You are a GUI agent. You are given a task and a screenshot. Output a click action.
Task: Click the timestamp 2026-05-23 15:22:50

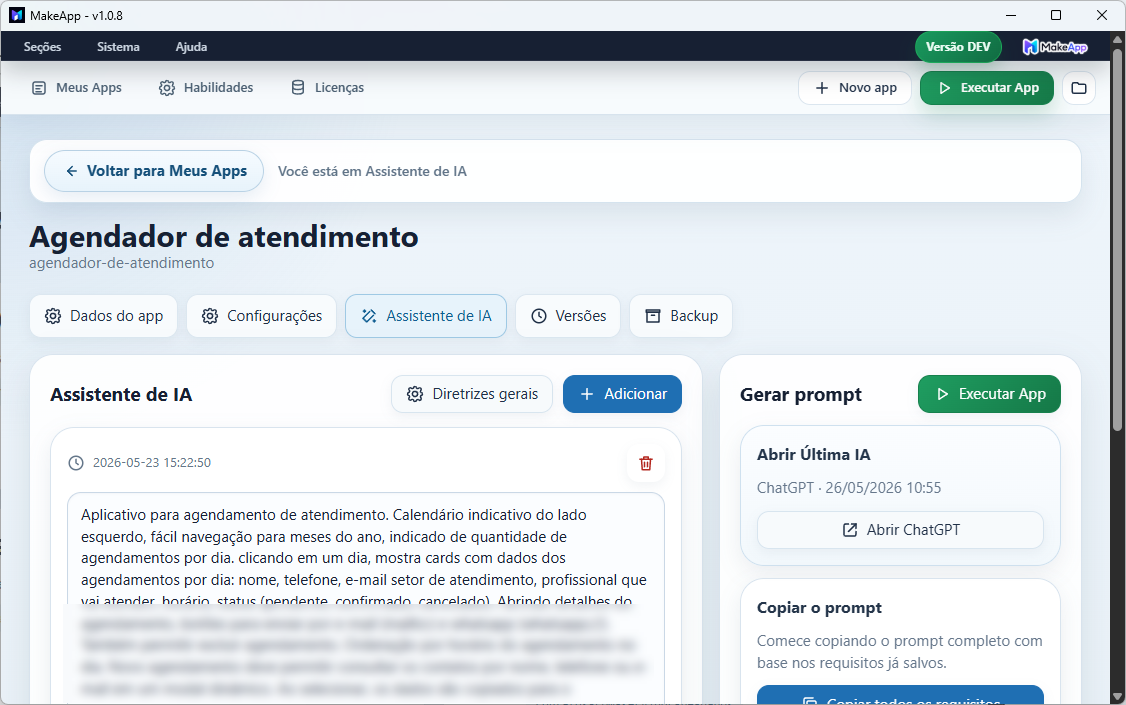[x=152, y=463]
